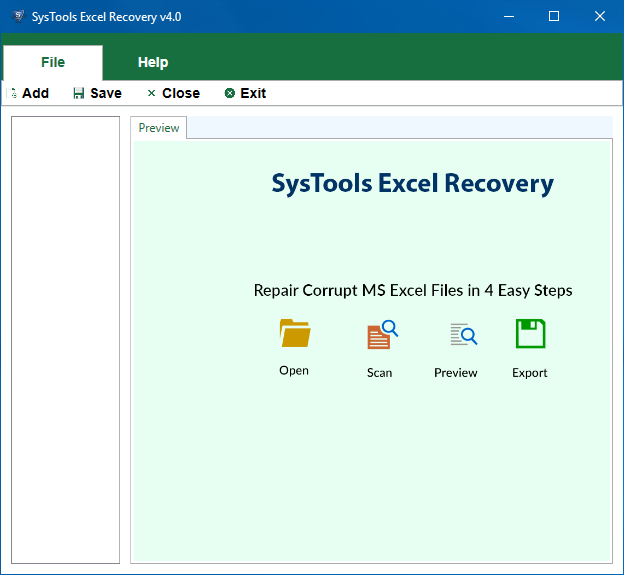This screenshot has height=575, width=624.
Task: Click the yellow Open folder icon
Action: coord(295,333)
